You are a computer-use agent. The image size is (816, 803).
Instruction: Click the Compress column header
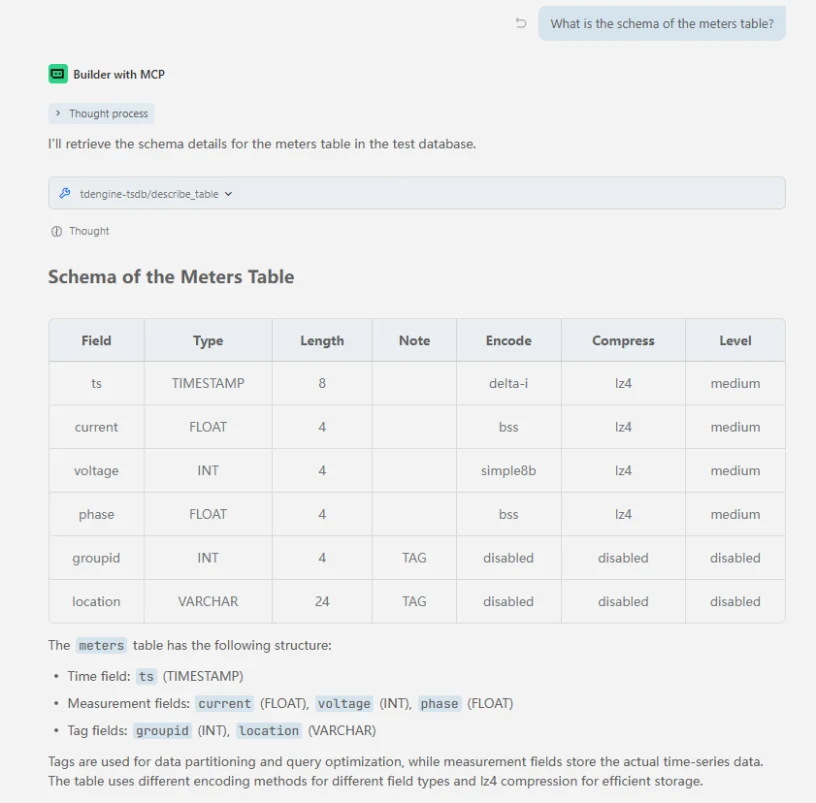(x=623, y=340)
